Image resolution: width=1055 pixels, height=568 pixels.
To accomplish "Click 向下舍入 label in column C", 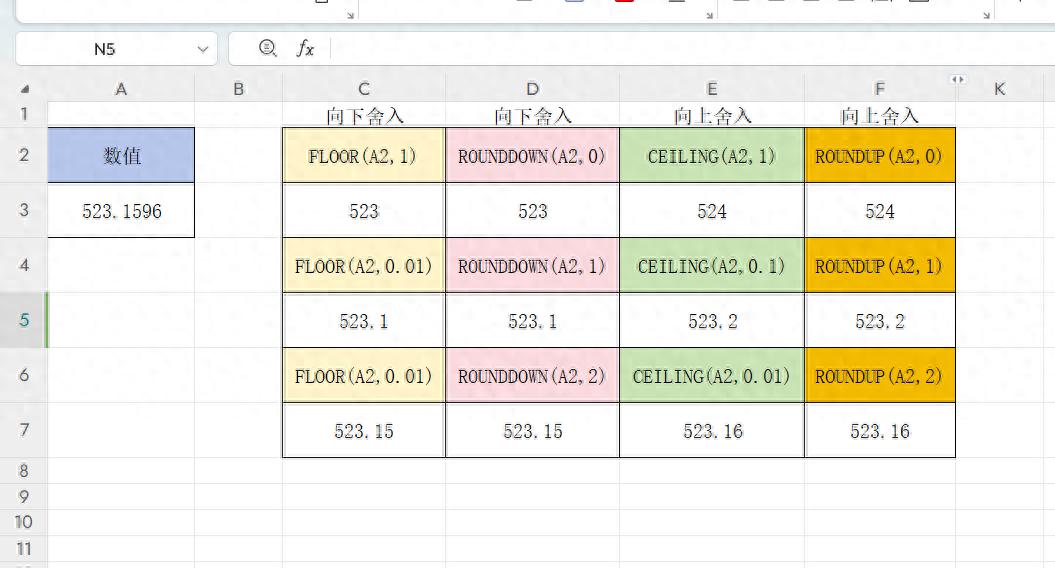I will [x=364, y=116].
